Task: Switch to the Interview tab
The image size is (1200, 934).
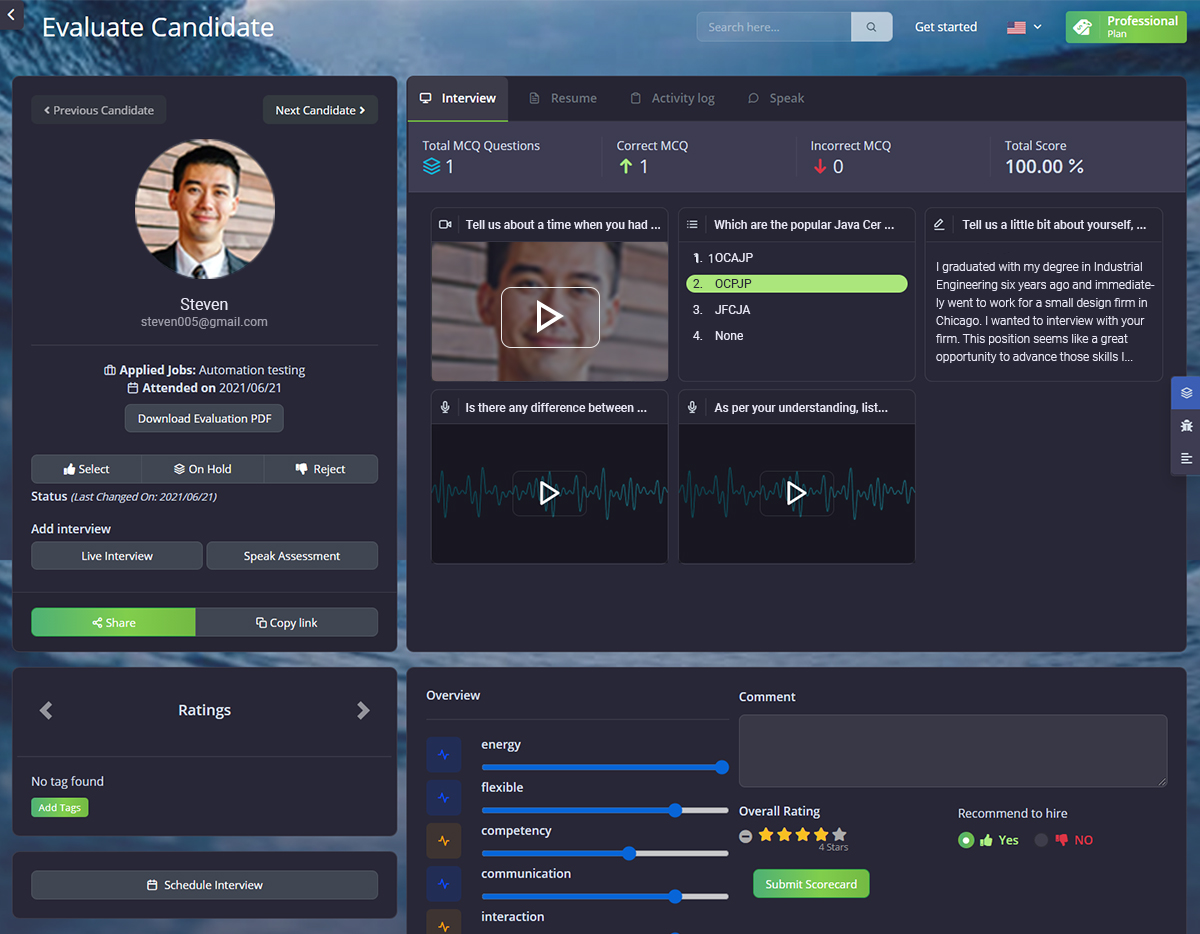Action: tap(458, 98)
